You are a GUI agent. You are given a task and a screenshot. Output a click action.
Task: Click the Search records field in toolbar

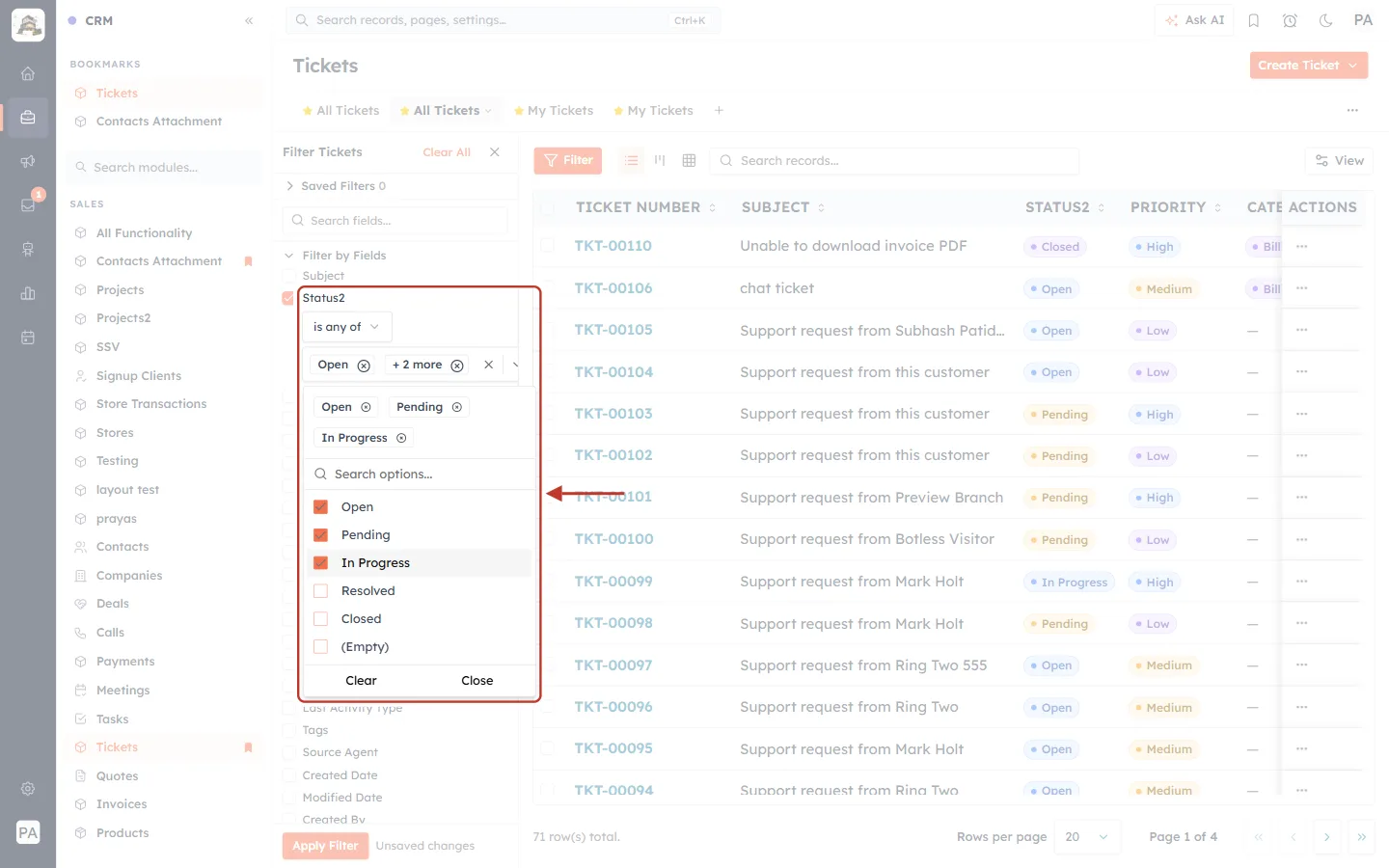tap(894, 161)
